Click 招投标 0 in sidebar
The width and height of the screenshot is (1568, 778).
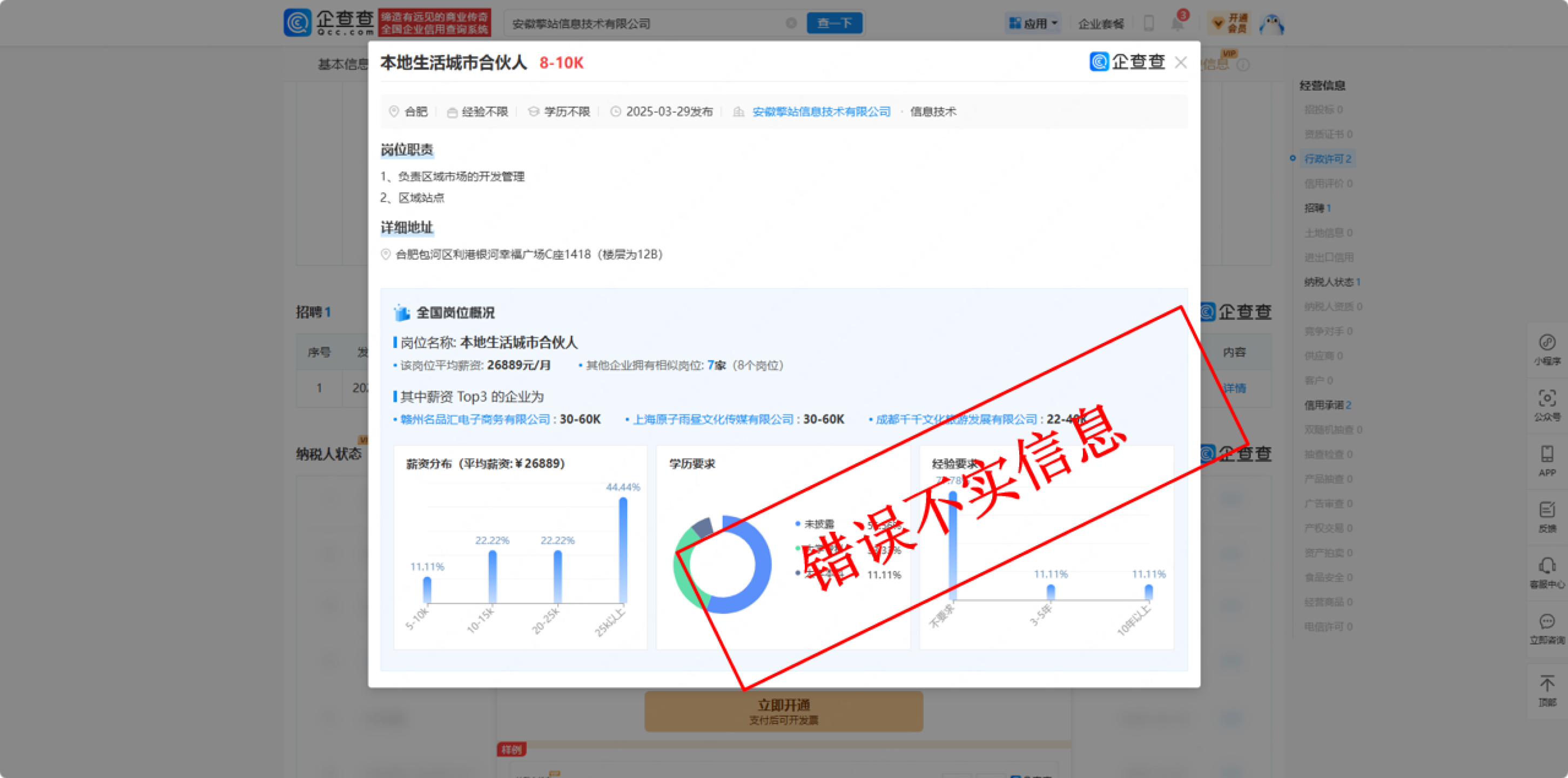click(x=1323, y=109)
